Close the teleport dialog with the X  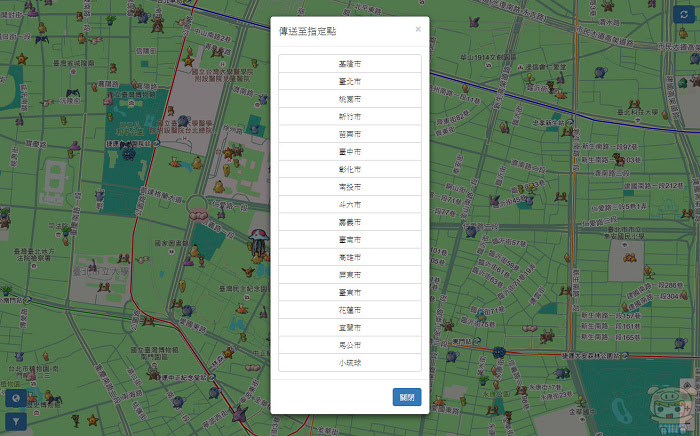[418, 29]
